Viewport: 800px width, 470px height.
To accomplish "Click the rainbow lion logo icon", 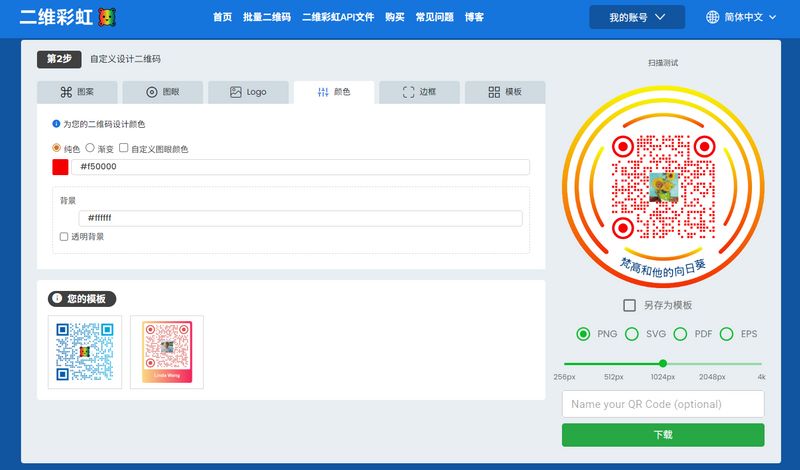I will (107, 17).
